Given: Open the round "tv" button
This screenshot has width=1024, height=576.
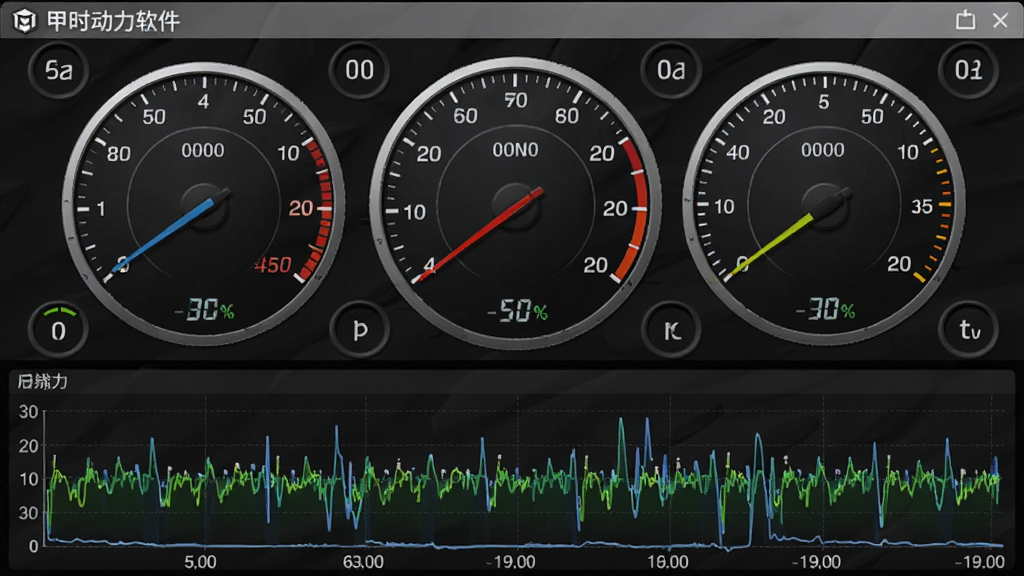Looking at the screenshot, I should (x=968, y=330).
